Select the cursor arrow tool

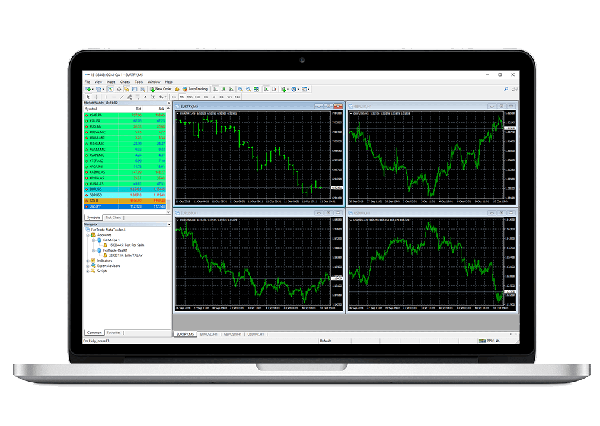coord(88,96)
